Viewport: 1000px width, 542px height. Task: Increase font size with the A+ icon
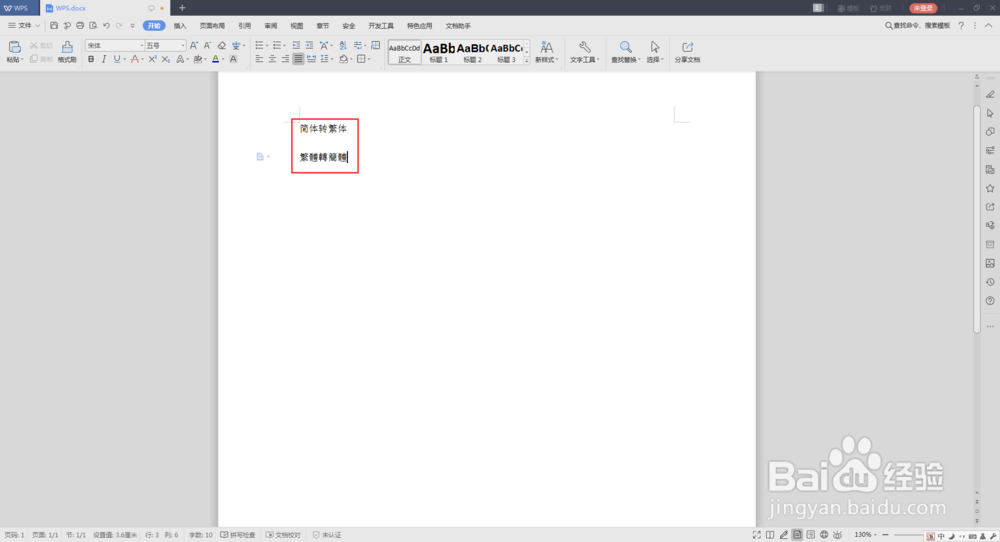tap(194, 45)
